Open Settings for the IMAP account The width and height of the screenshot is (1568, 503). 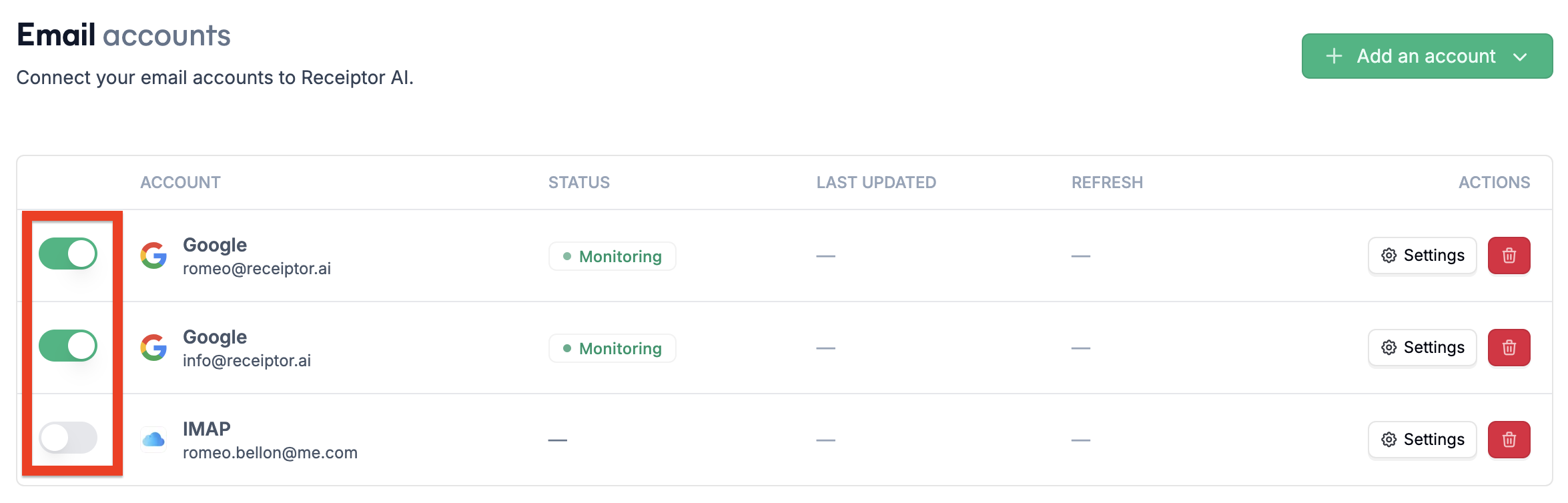coord(1422,440)
